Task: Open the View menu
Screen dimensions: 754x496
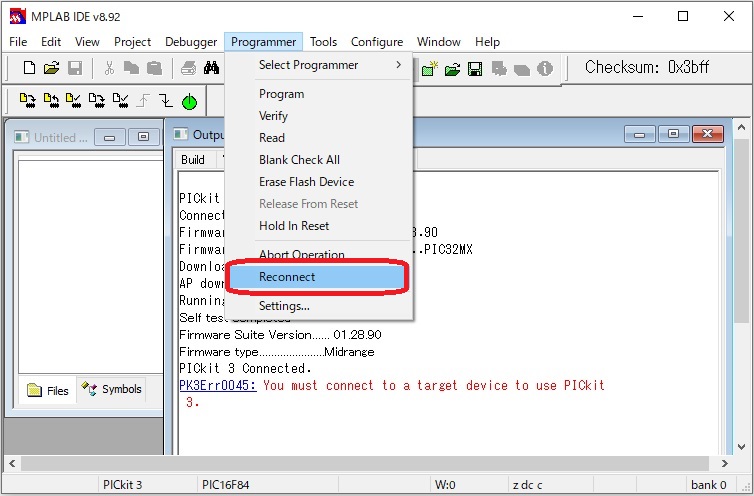Action: (x=87, y=42)
